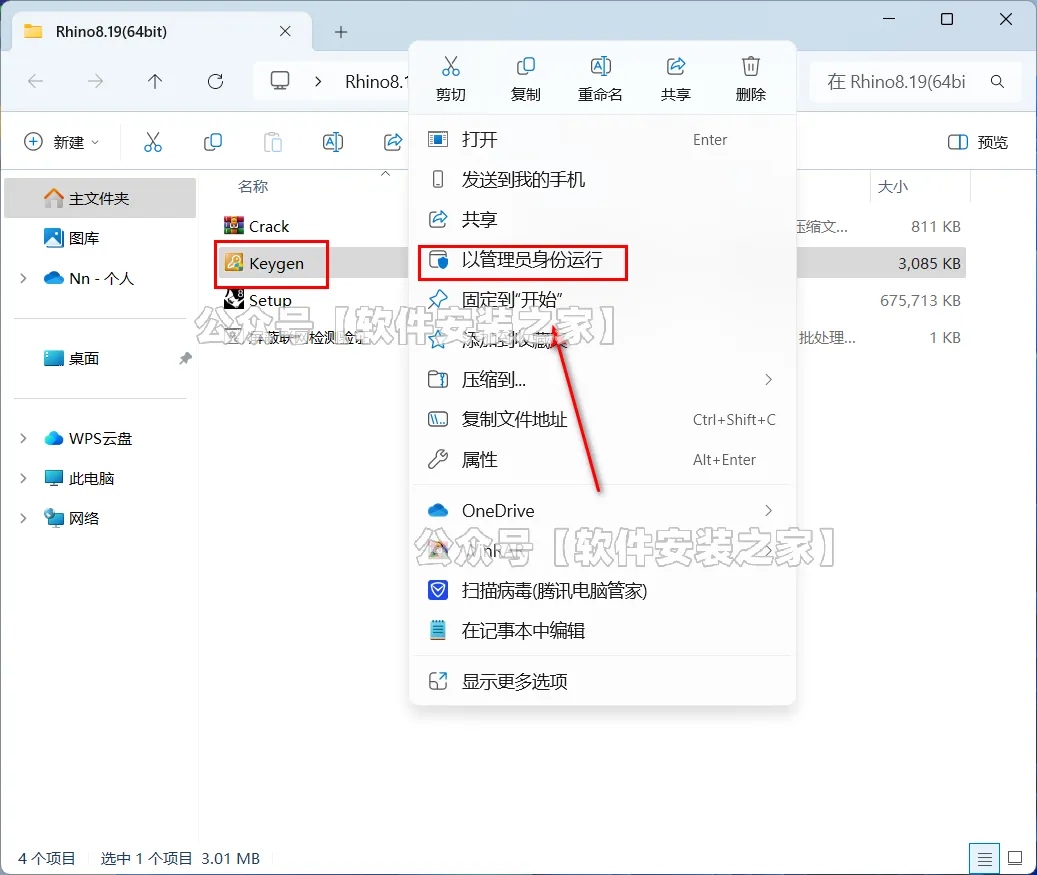Click toolbar Cut scissors icon

tap(153, 142)
